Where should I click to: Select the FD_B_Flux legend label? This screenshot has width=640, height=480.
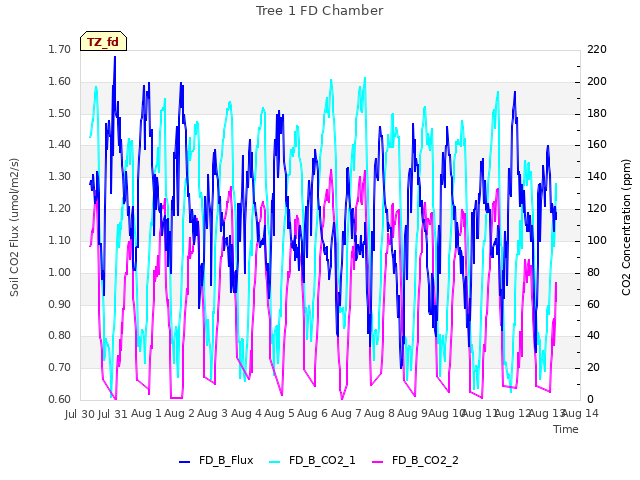(x=226, y=460)
